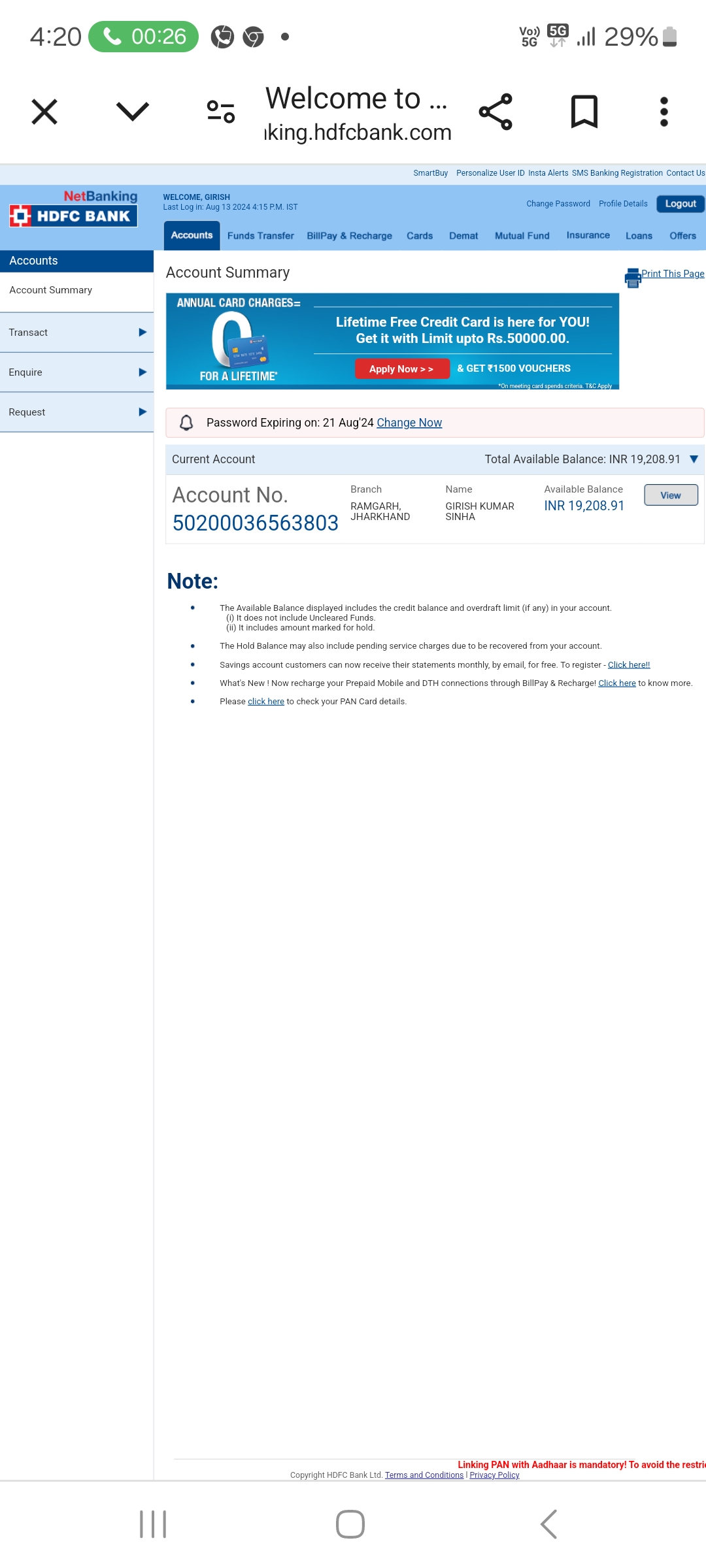Screen dimensions: 706x1568
Task: Click the Logout button
Action: click(681, 204)
